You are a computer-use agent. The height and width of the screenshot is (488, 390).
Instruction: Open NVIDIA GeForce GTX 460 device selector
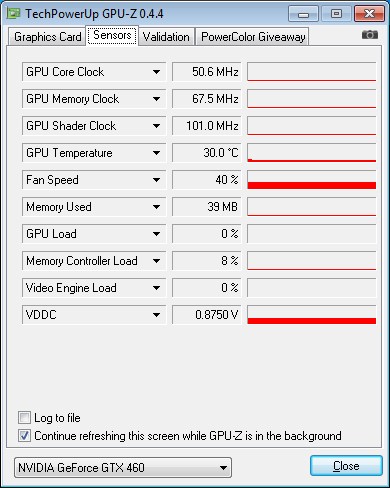tap(123, 467)
